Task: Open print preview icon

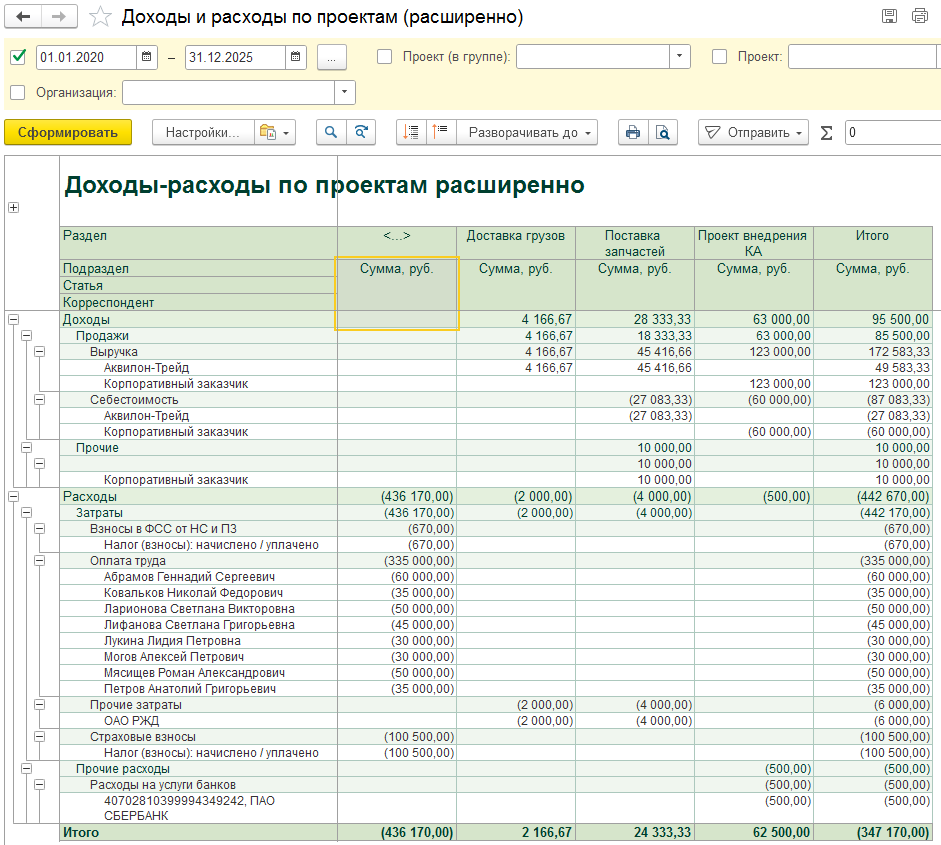Action: tap(663, 133)
